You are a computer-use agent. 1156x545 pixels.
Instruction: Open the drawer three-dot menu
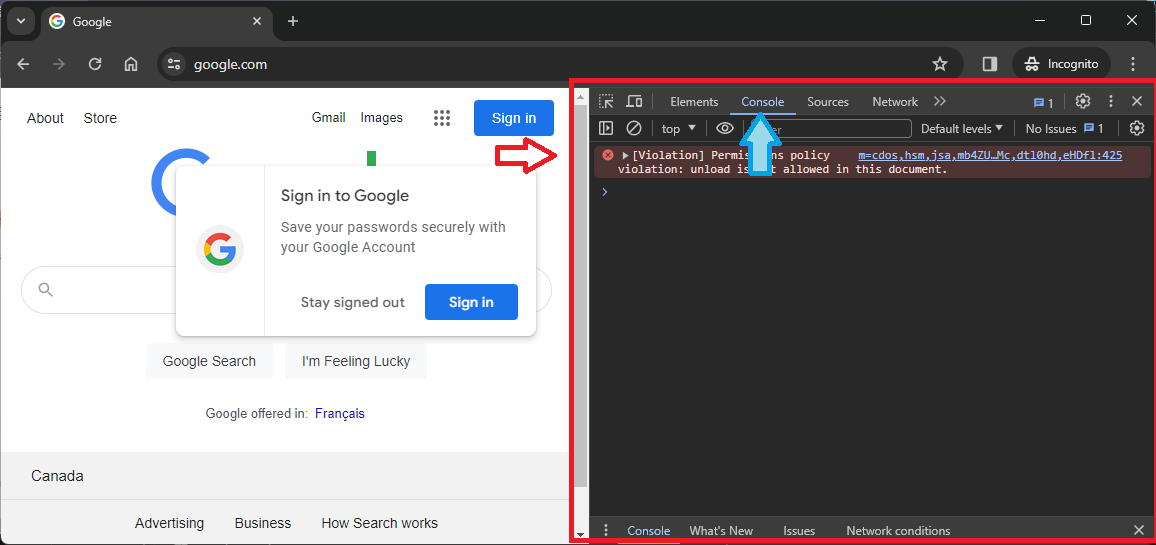606,530
